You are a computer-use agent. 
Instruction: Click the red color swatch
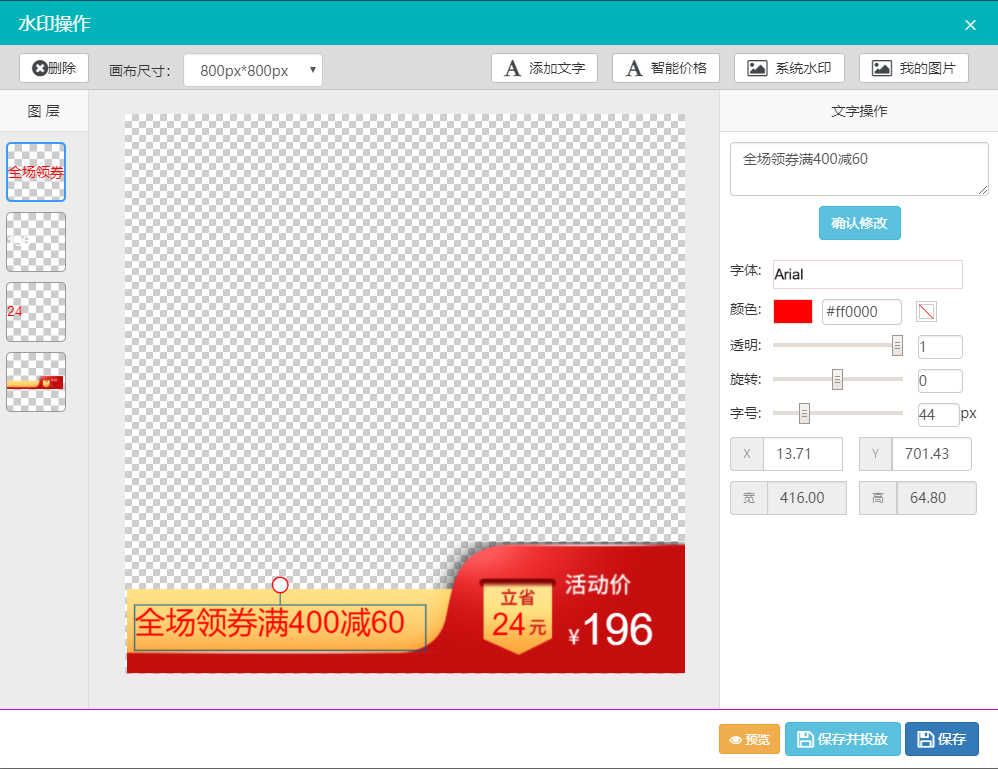pos(792,312)
